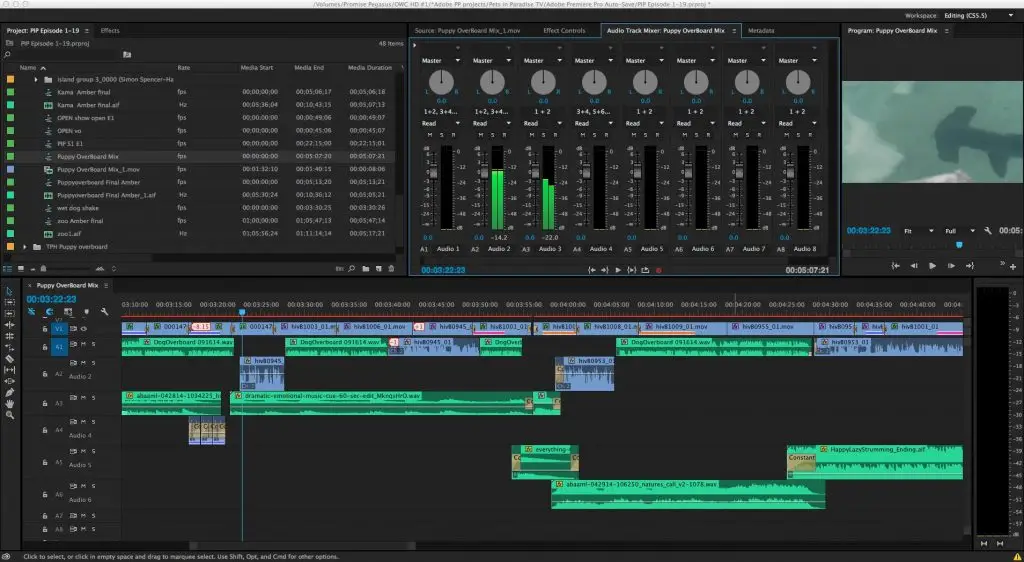This screenshot has height=562, width=1024.
Task: Mute Audio 8 in the Audio Track Mixer
Action: 786,135
